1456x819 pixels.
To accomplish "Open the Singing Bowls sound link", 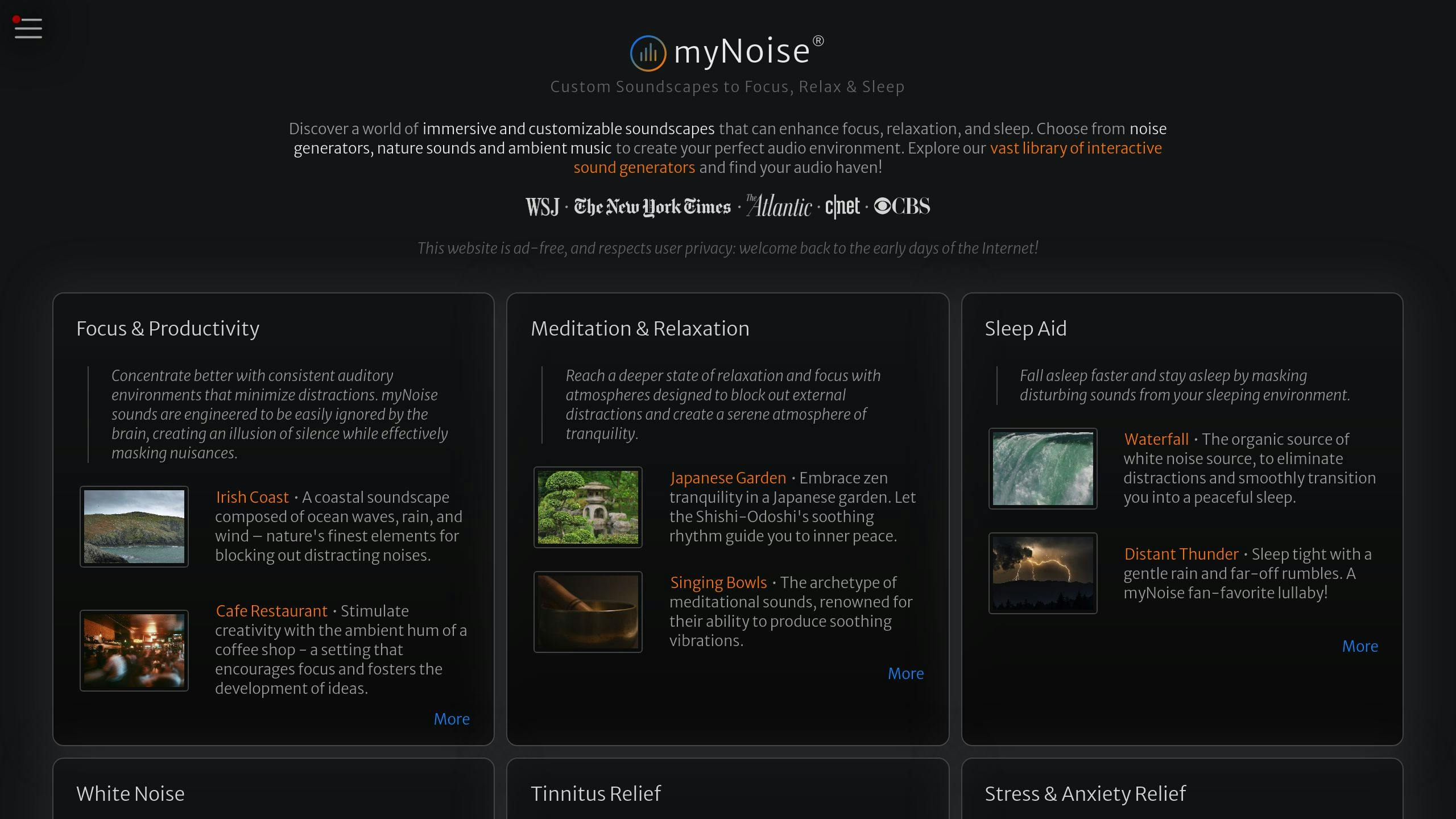I will click(718, 582).
